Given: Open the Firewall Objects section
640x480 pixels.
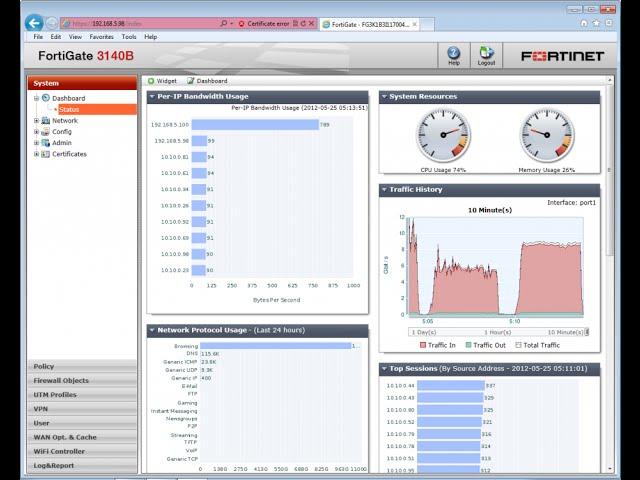Looking at the screenshot, I should (82, 380).
